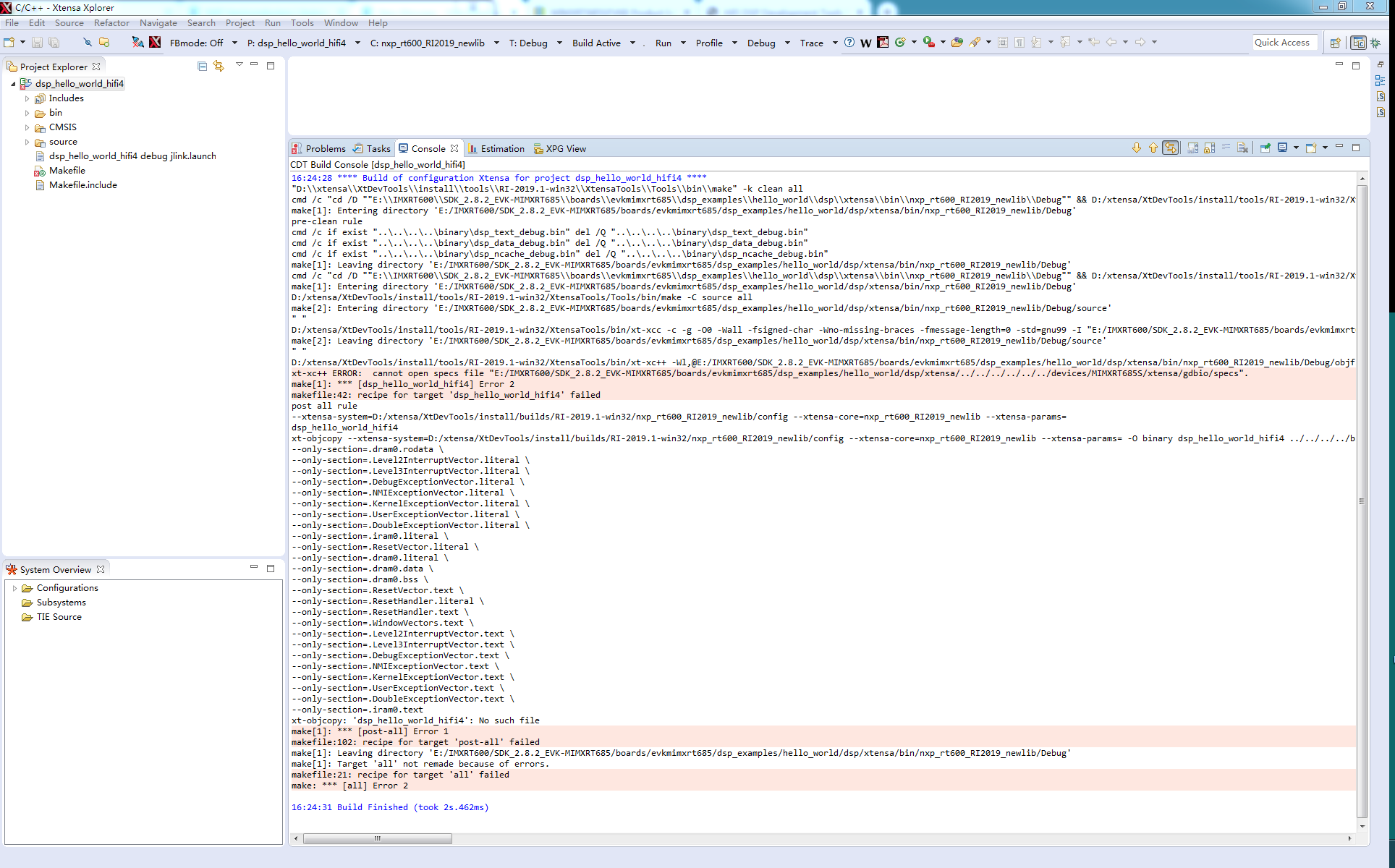Click the console horizontal scrollbar thumb

(x=377, y=838)
